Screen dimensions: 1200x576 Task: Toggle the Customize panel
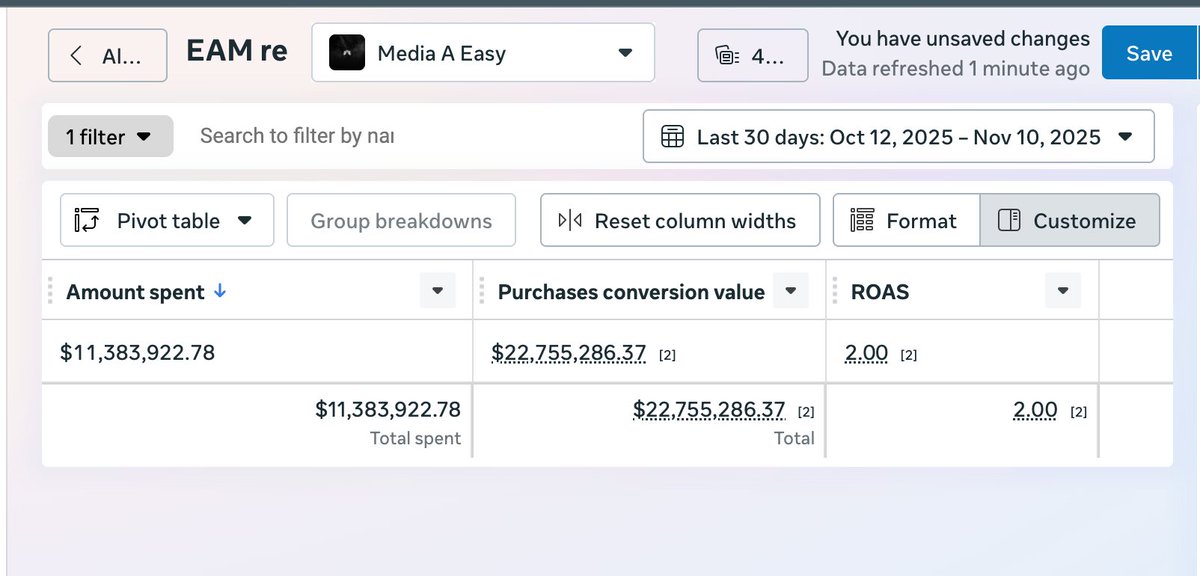coord(1069,221)
